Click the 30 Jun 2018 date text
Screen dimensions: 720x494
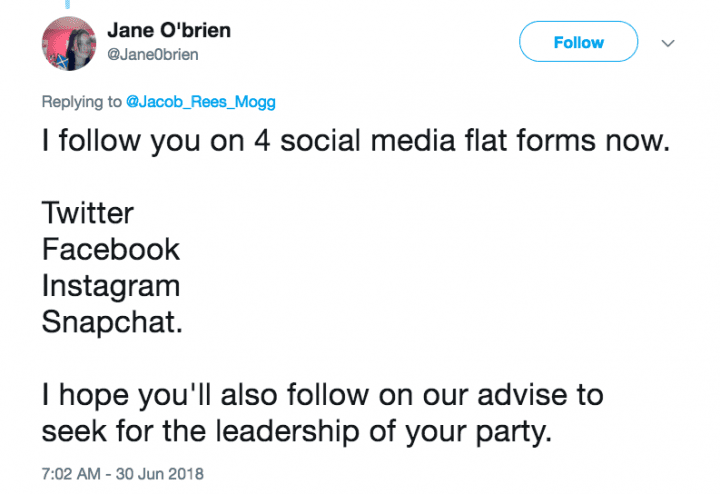[159, 473]
